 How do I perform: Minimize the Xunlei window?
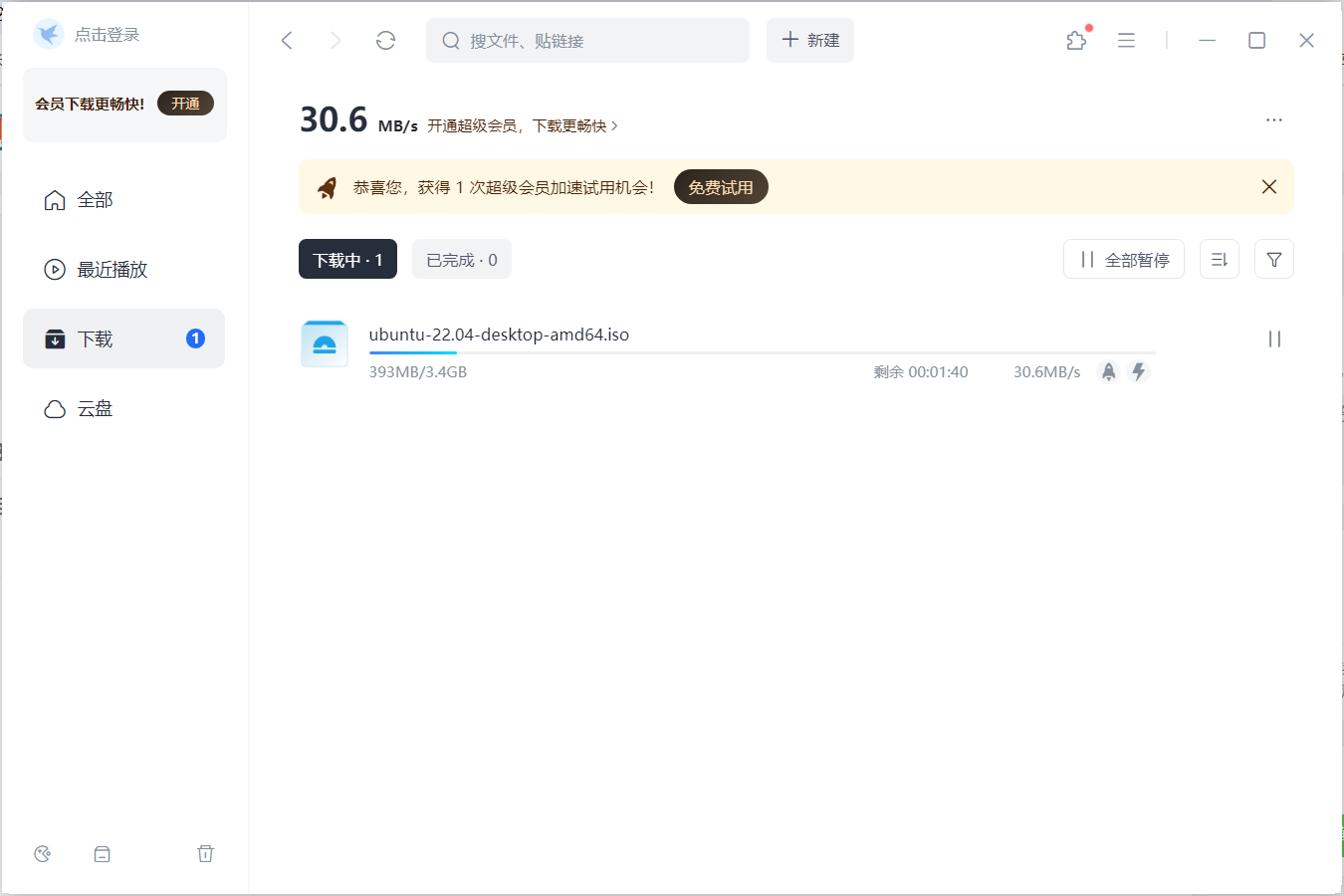[1208, 41]
